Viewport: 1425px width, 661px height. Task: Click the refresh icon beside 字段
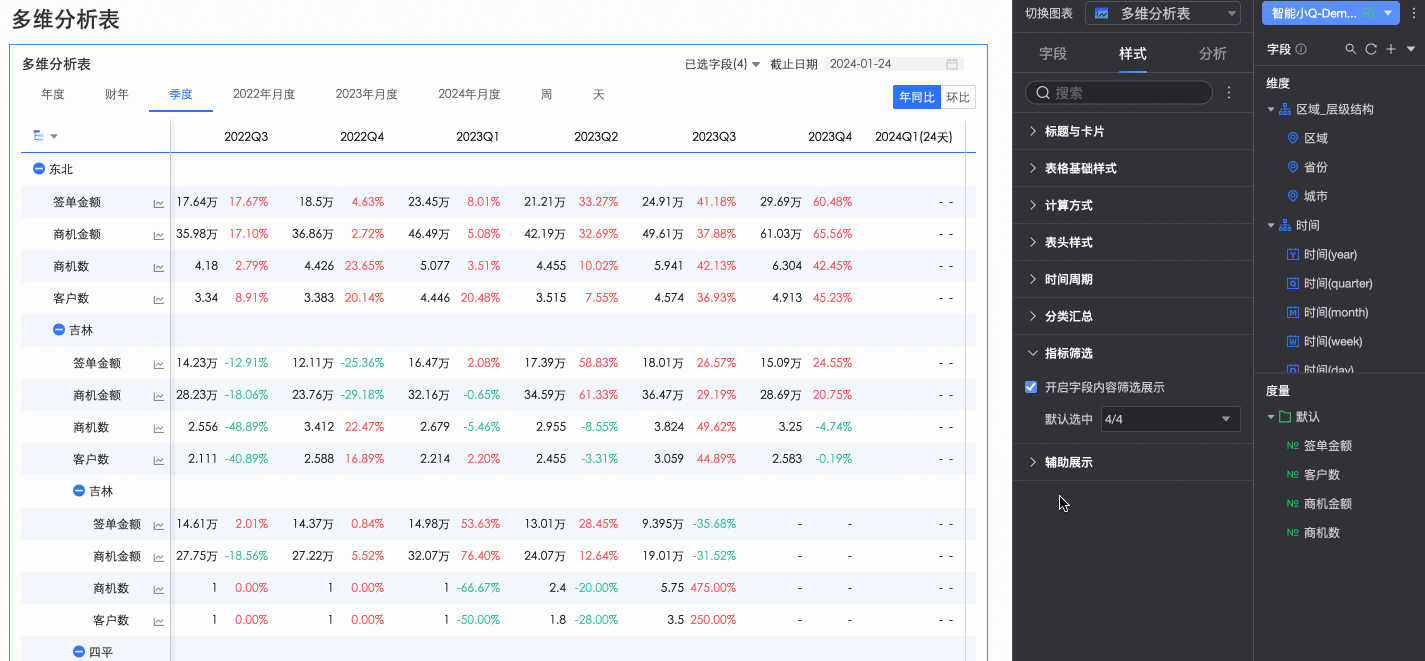pyautogui.click(x=1371, y=49)
